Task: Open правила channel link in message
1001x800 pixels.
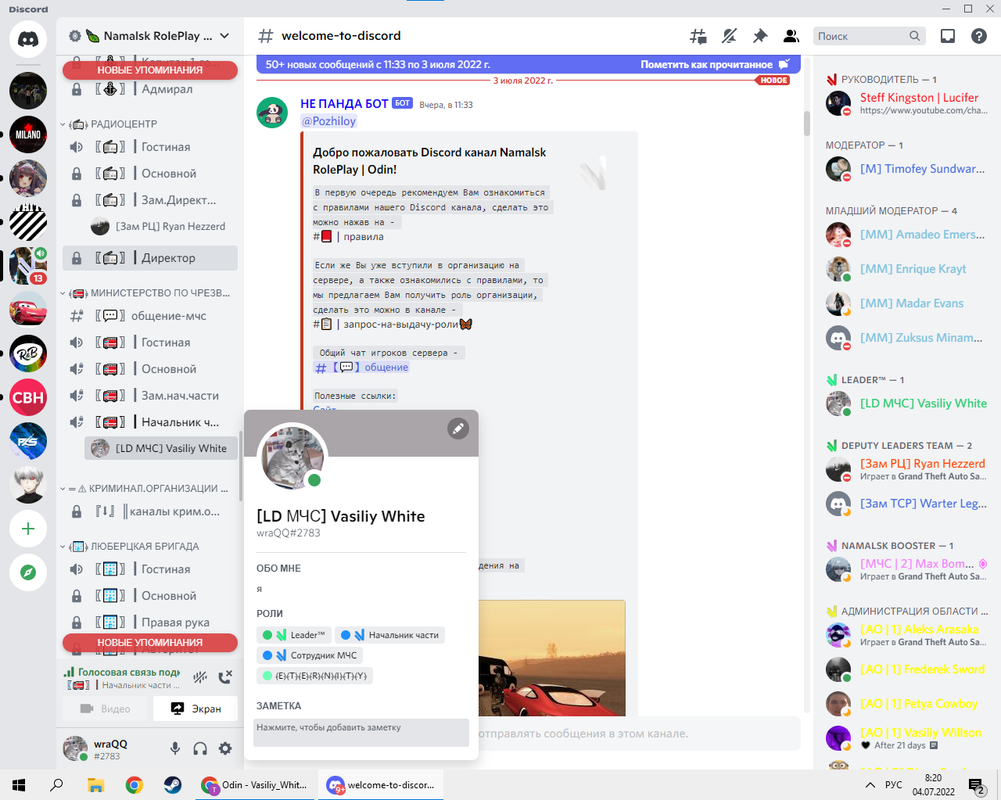Action: tap(349, 237)
